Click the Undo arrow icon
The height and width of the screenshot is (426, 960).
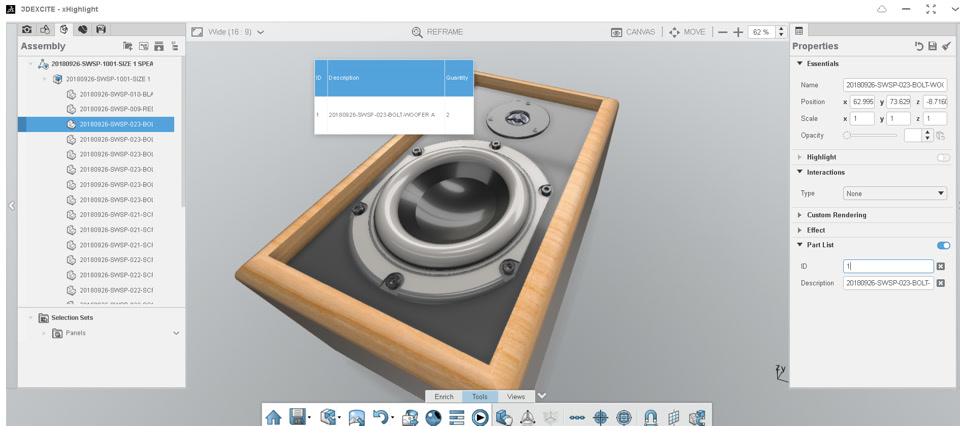(x=380, y=417)
